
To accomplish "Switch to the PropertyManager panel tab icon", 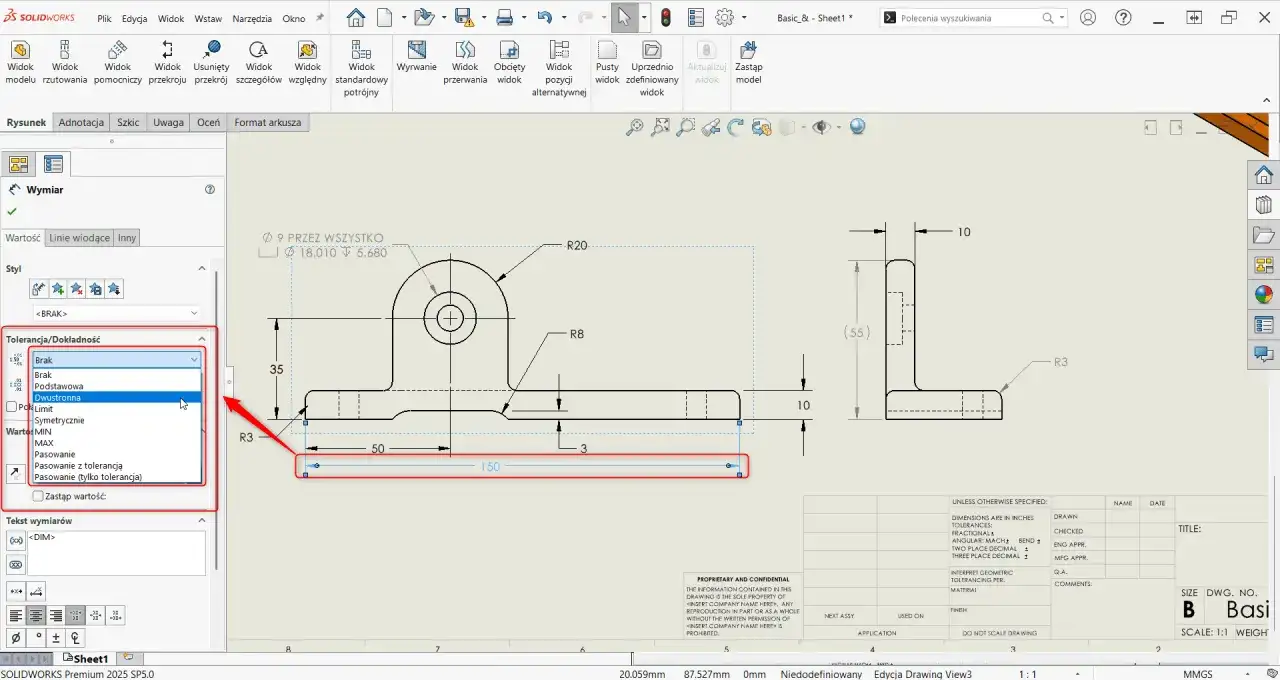I will (53, 164).
